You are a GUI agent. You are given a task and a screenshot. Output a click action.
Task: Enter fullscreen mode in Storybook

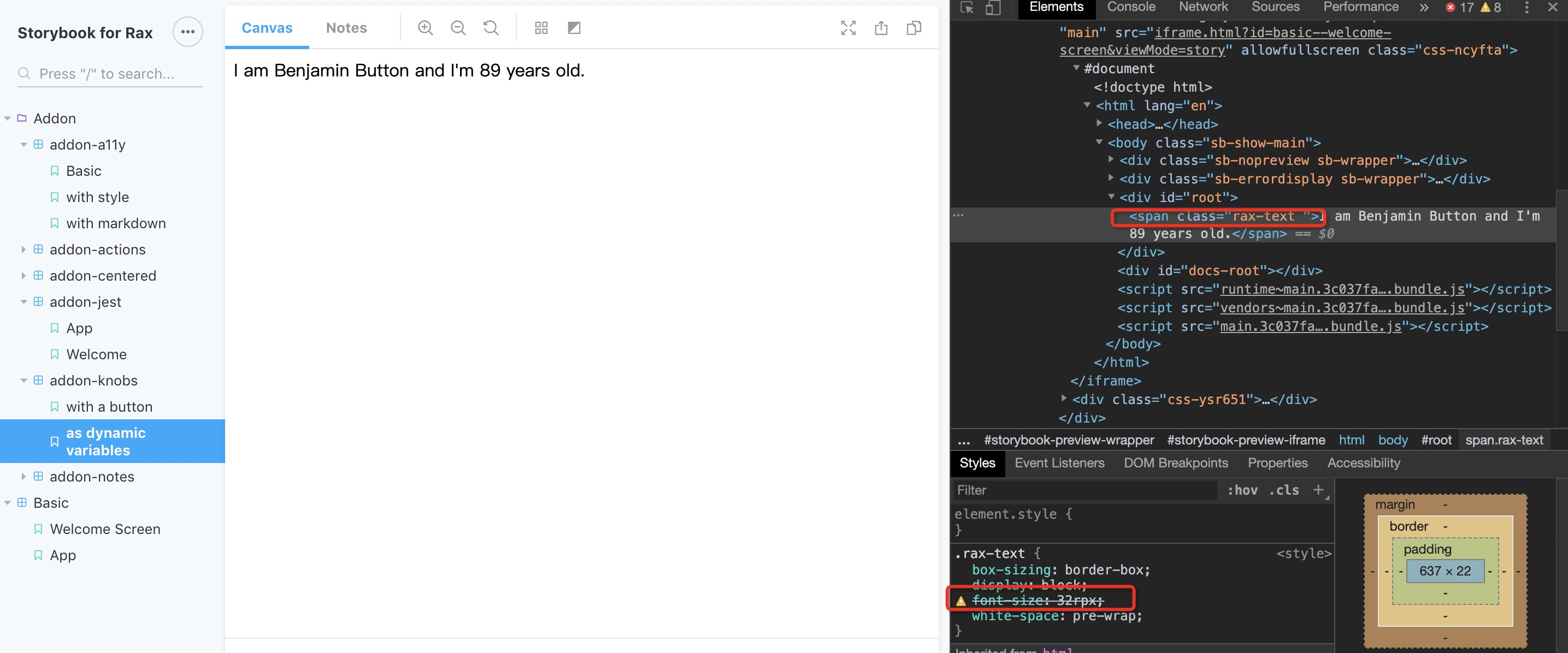848,27
